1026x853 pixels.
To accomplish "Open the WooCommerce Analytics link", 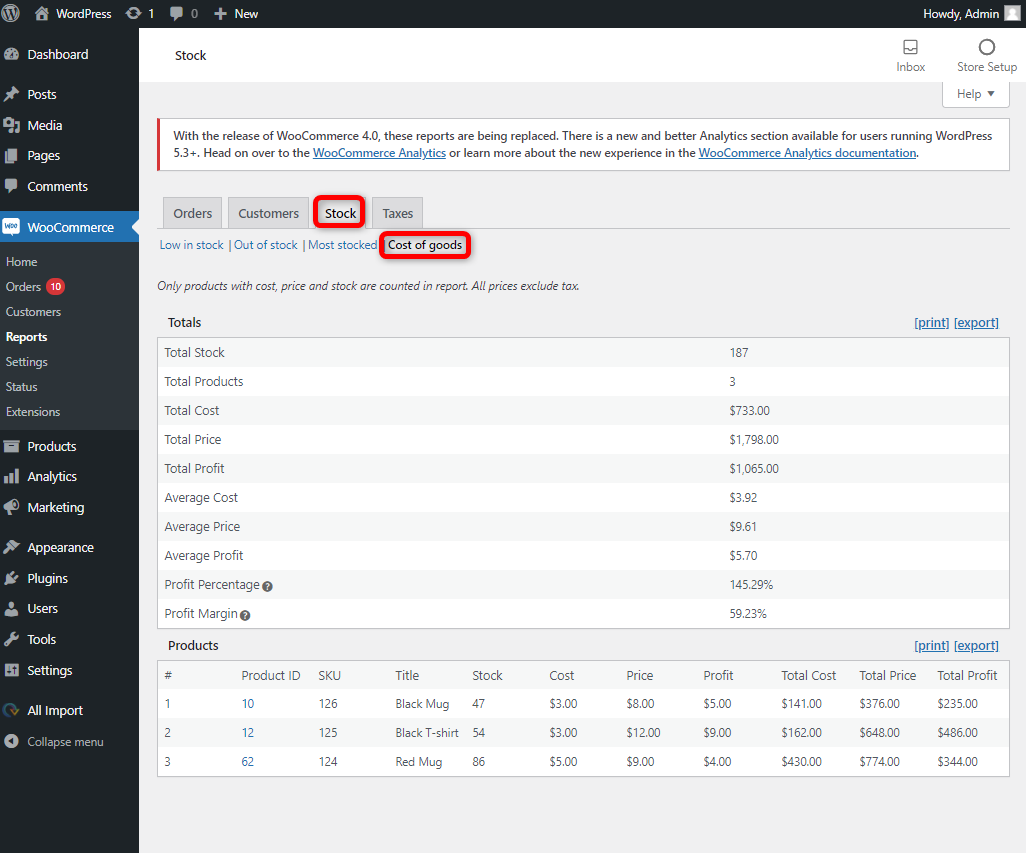I will (380, 152).
